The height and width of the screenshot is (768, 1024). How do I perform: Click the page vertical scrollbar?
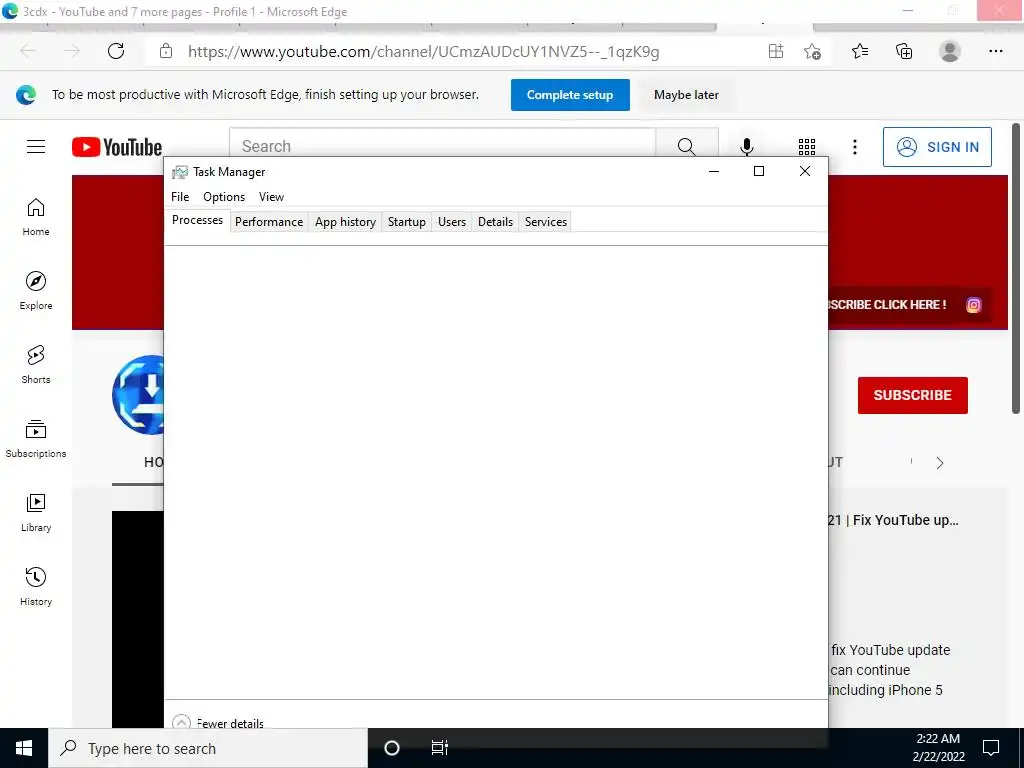(x=1016, y=268)
